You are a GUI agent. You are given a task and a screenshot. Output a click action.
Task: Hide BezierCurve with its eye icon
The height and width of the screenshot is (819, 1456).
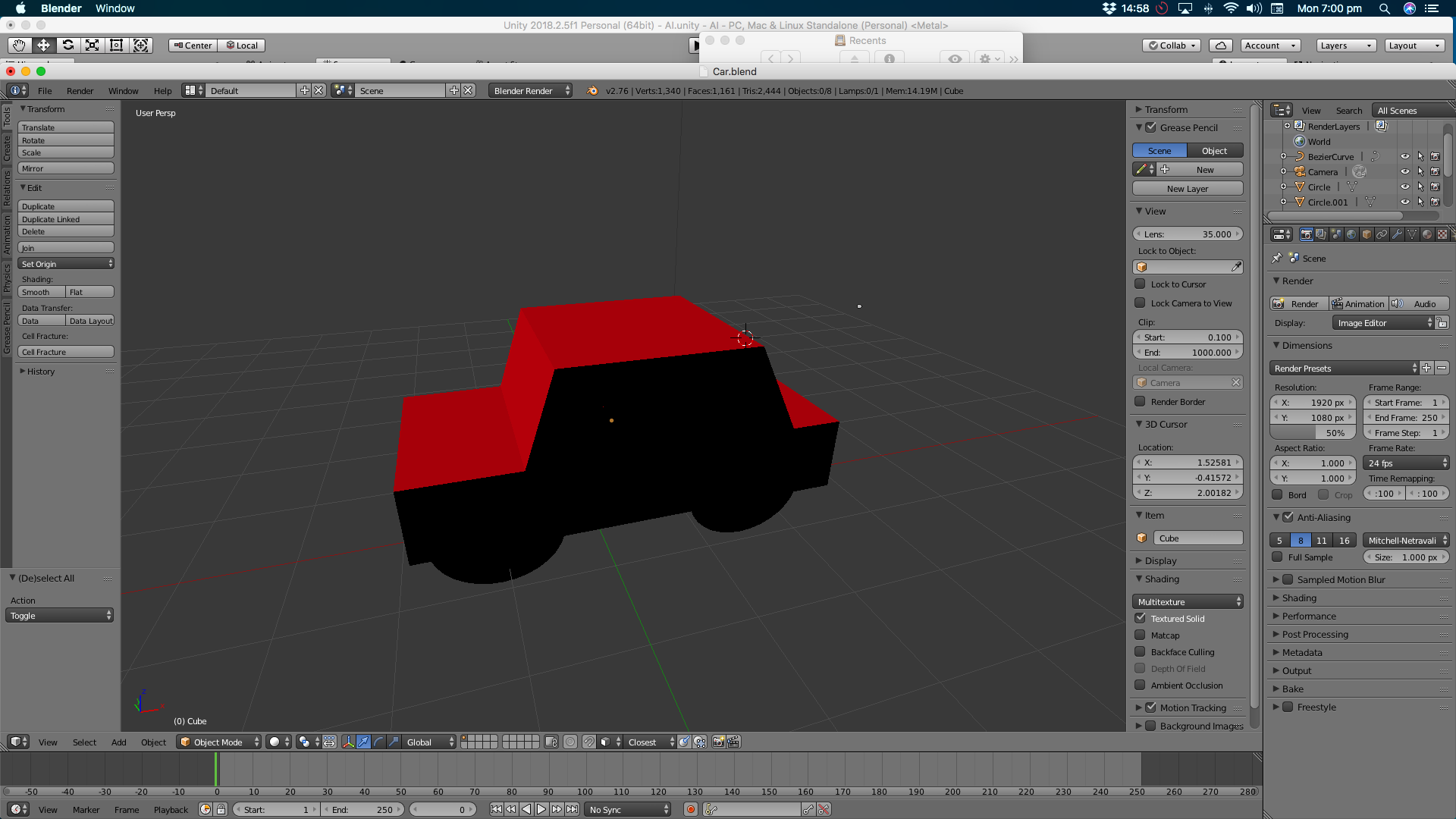click(1404, 157)
